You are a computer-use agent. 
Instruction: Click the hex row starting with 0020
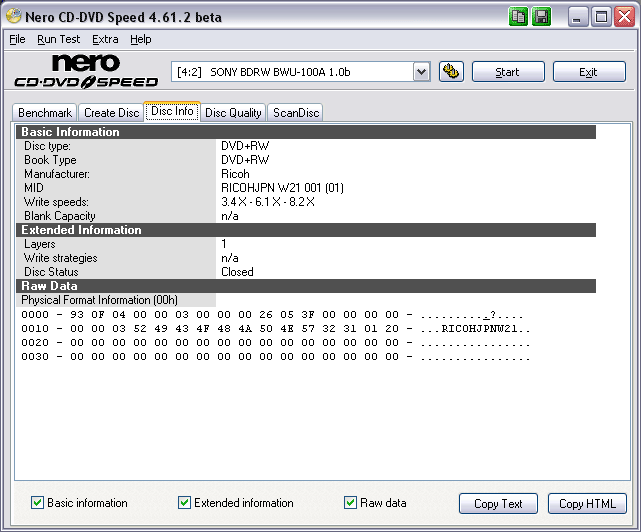(x=275, y=343)
